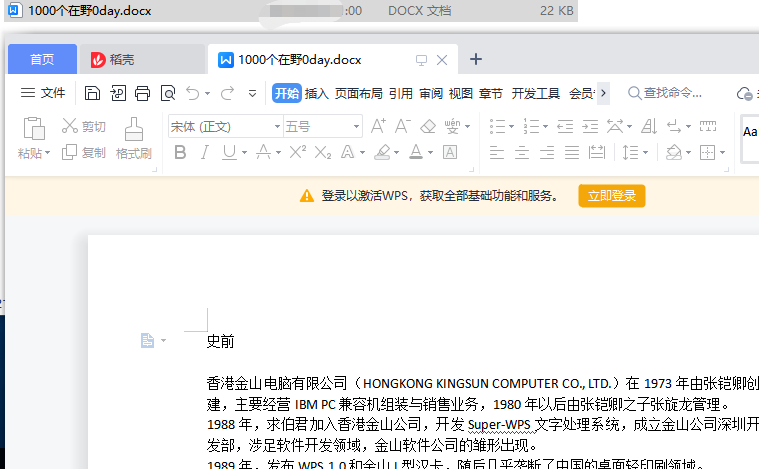The image size is (759, 469).
Task: Apply Font Color red A
Action: [416, 152]
